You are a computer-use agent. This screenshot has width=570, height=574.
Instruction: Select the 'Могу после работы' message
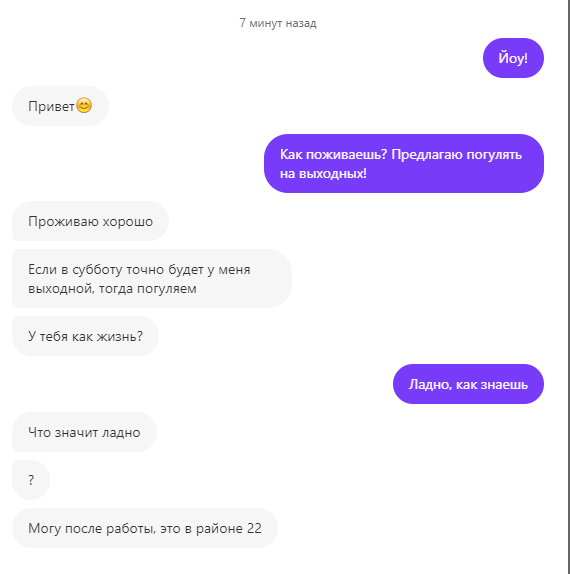pos(145,528)
